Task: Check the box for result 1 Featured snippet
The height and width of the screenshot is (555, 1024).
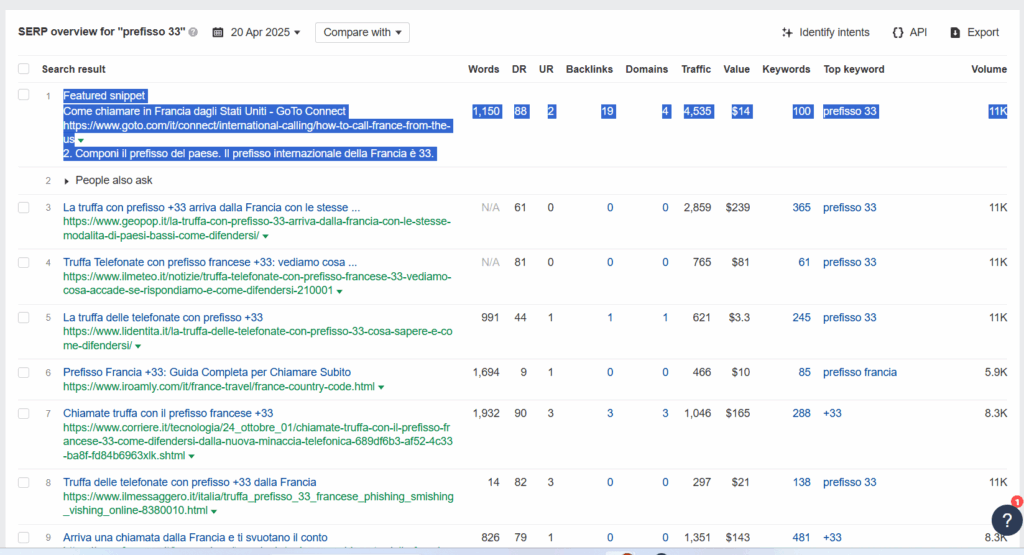Action: (x=24, y=95)
